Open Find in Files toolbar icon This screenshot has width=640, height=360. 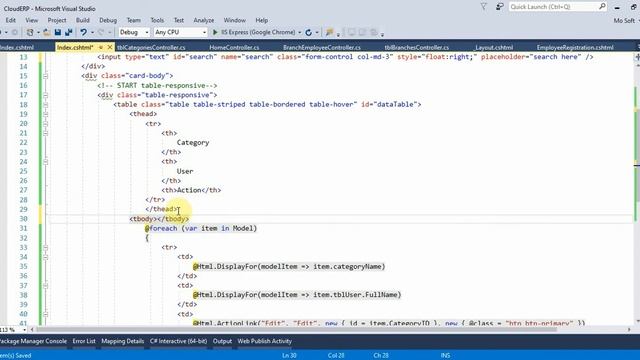(x=329, y=32)
